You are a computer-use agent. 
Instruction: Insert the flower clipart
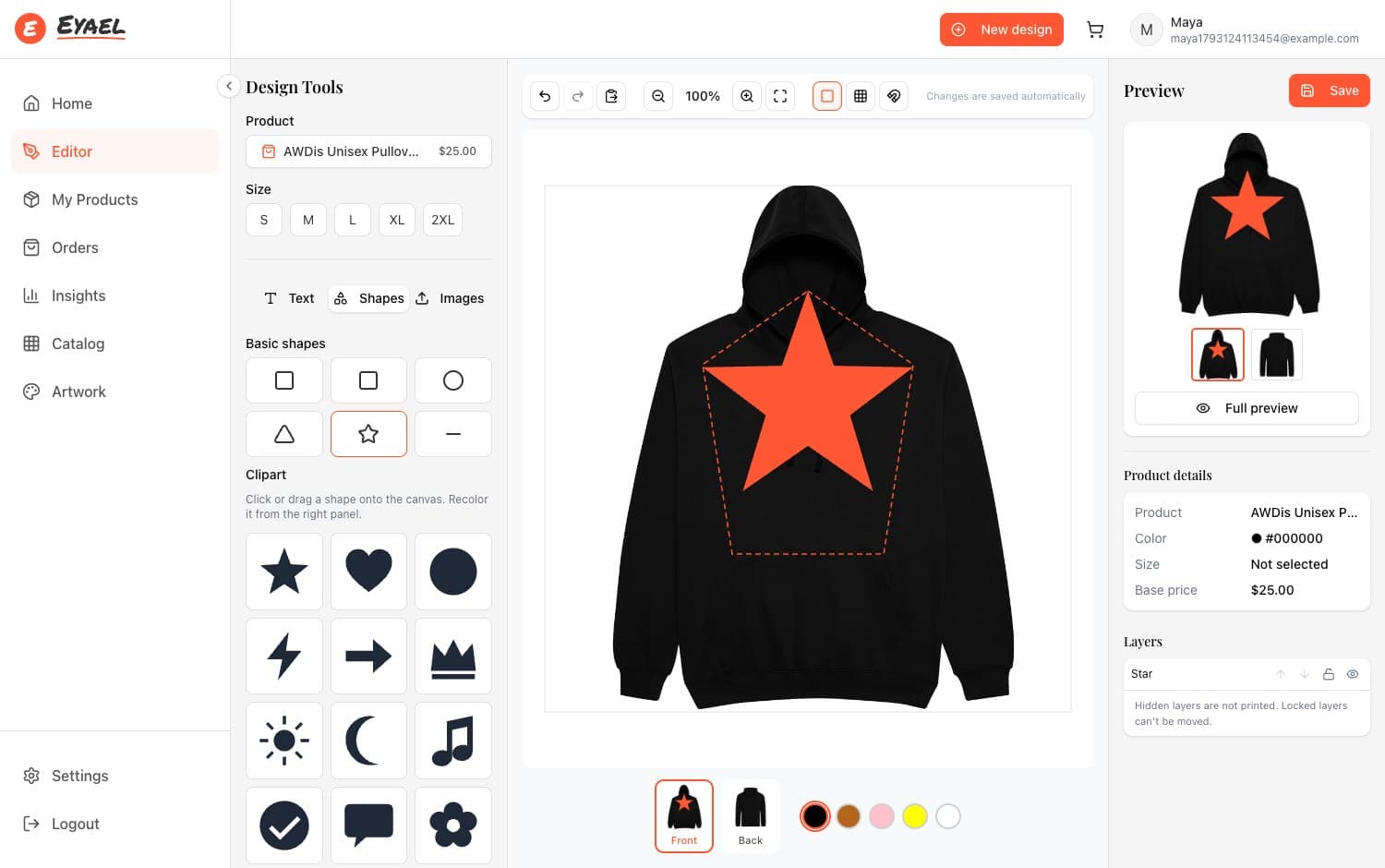click(453, 826)
